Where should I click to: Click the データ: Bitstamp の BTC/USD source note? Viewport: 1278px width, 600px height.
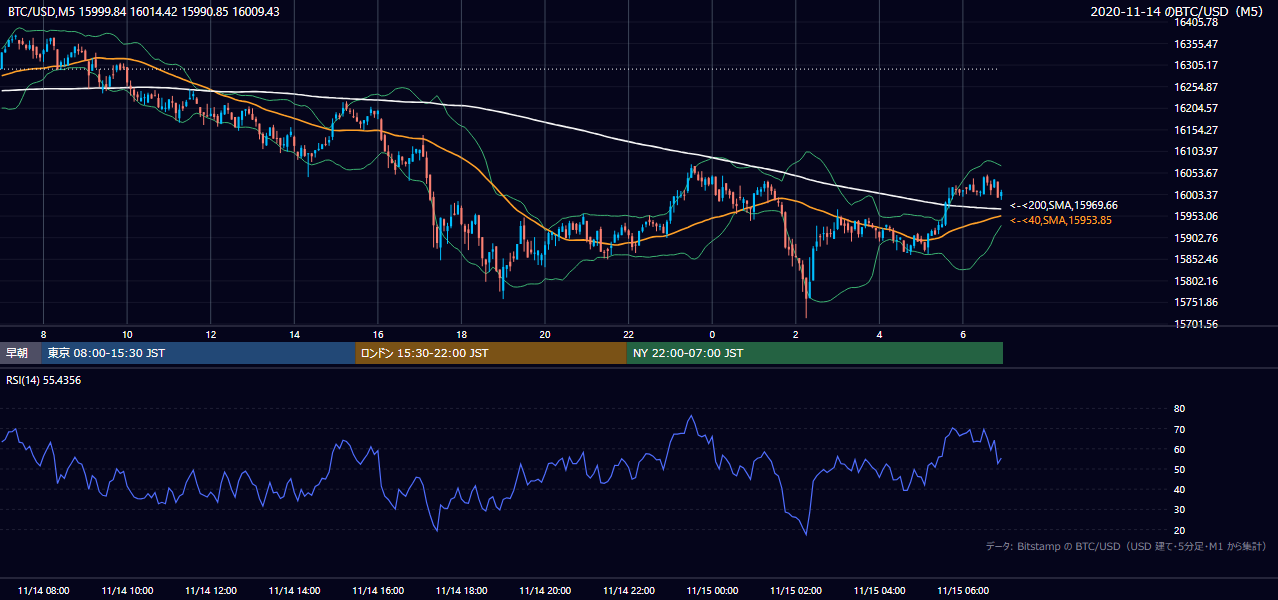(x=1126, y=546)
